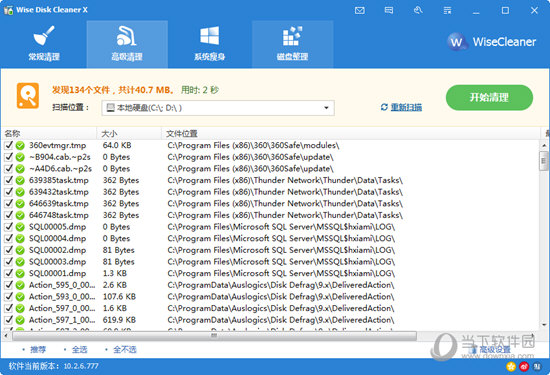Uncheck SQL00005.dmp checkbox
Viewport: 550px width, 375px height.
tap(9, 227)
